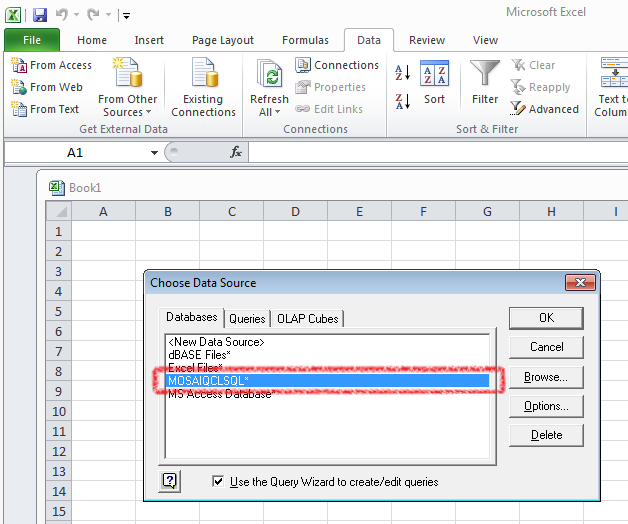
Task: Click Edit Links in Connections group
Action: coord(329,109)
